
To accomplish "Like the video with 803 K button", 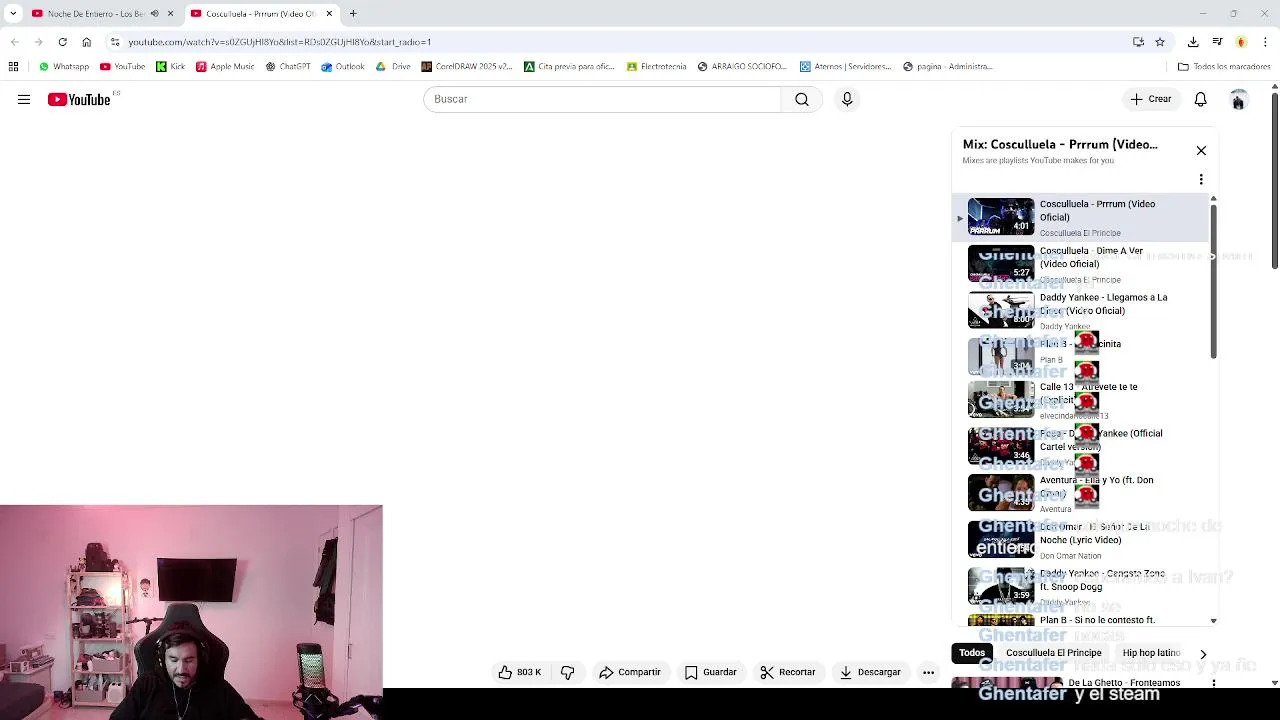I will pyautogui.click(x=520, y=672).
